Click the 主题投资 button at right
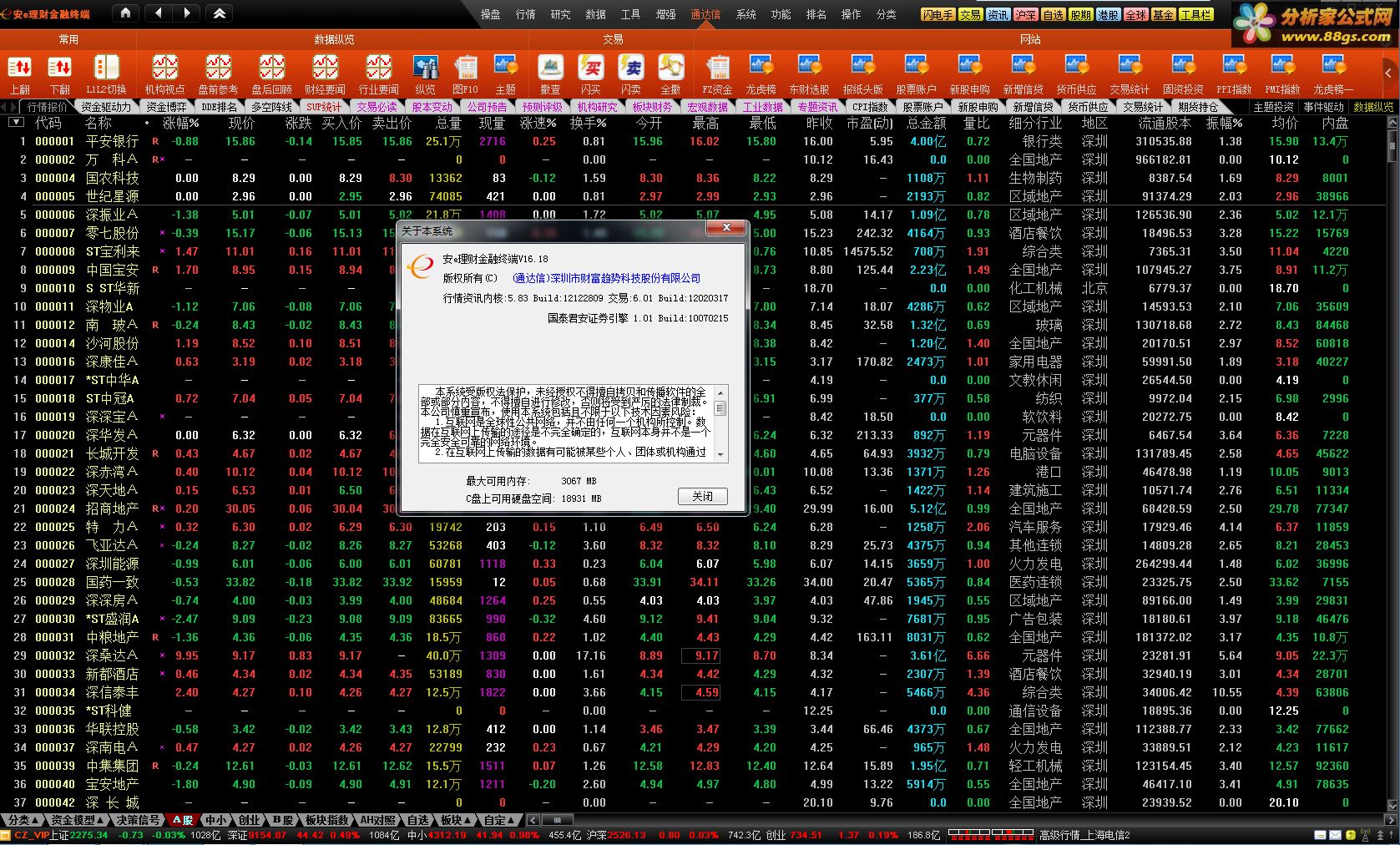The width and height of the screenshot is (1400, 845). click(x=1273, y=107)
